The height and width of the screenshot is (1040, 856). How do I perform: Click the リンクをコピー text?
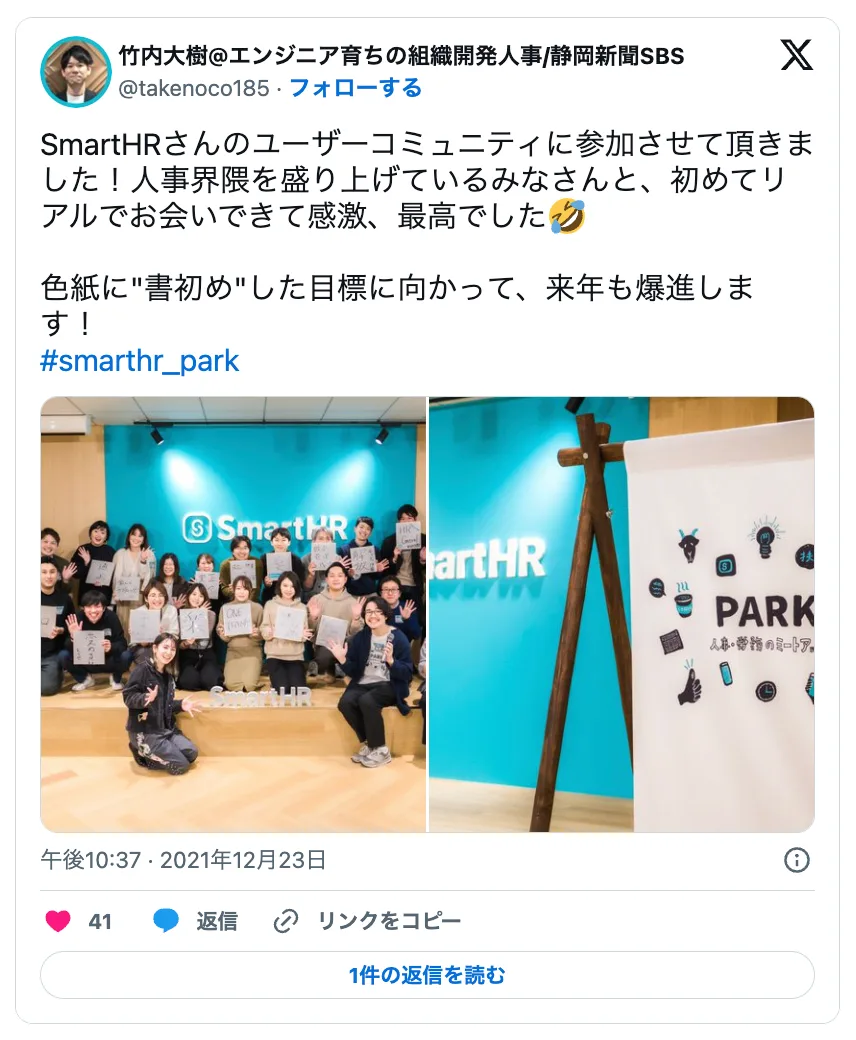coord(389,921)
